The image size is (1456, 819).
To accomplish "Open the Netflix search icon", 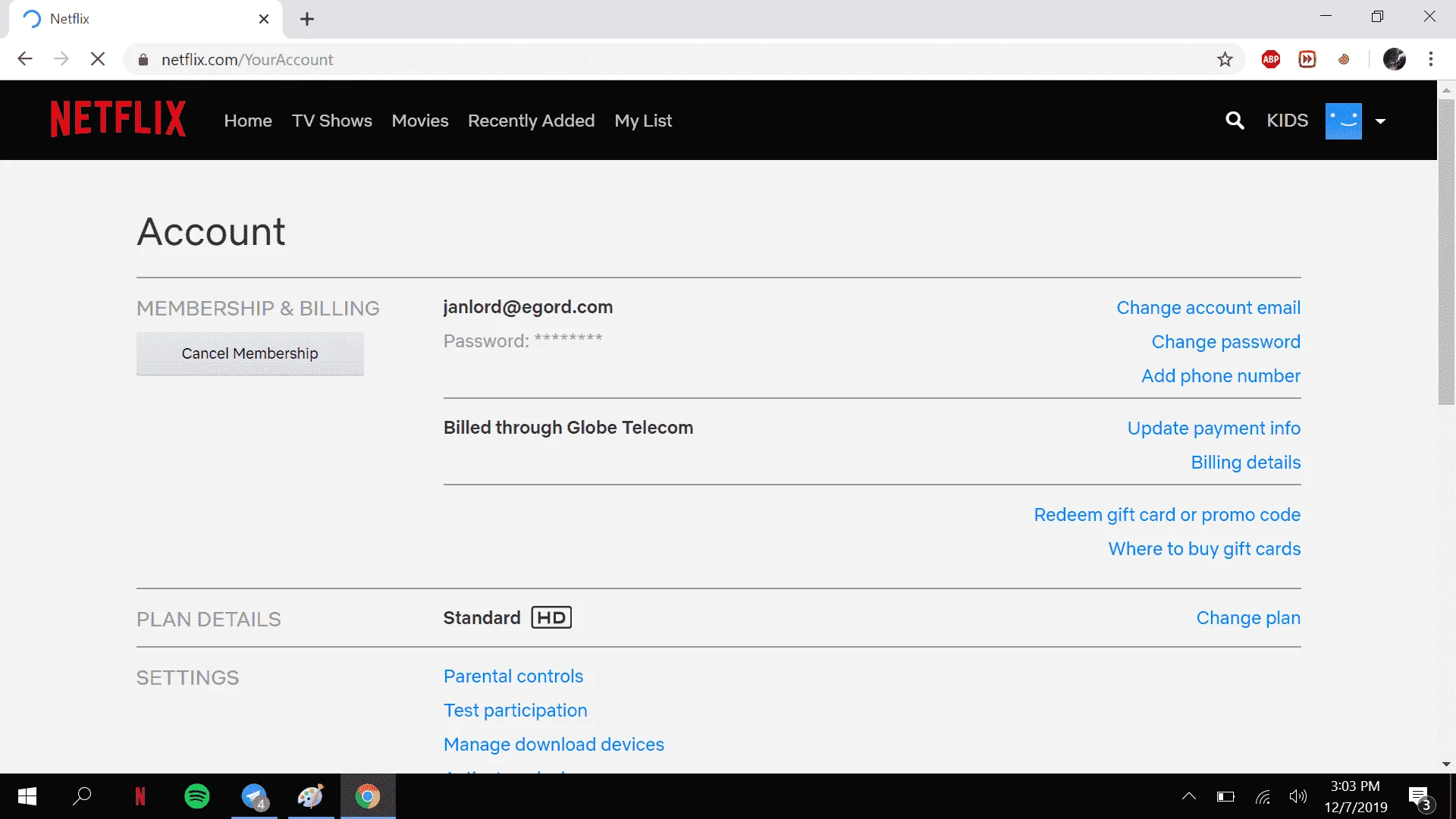I will point(1235,120).
